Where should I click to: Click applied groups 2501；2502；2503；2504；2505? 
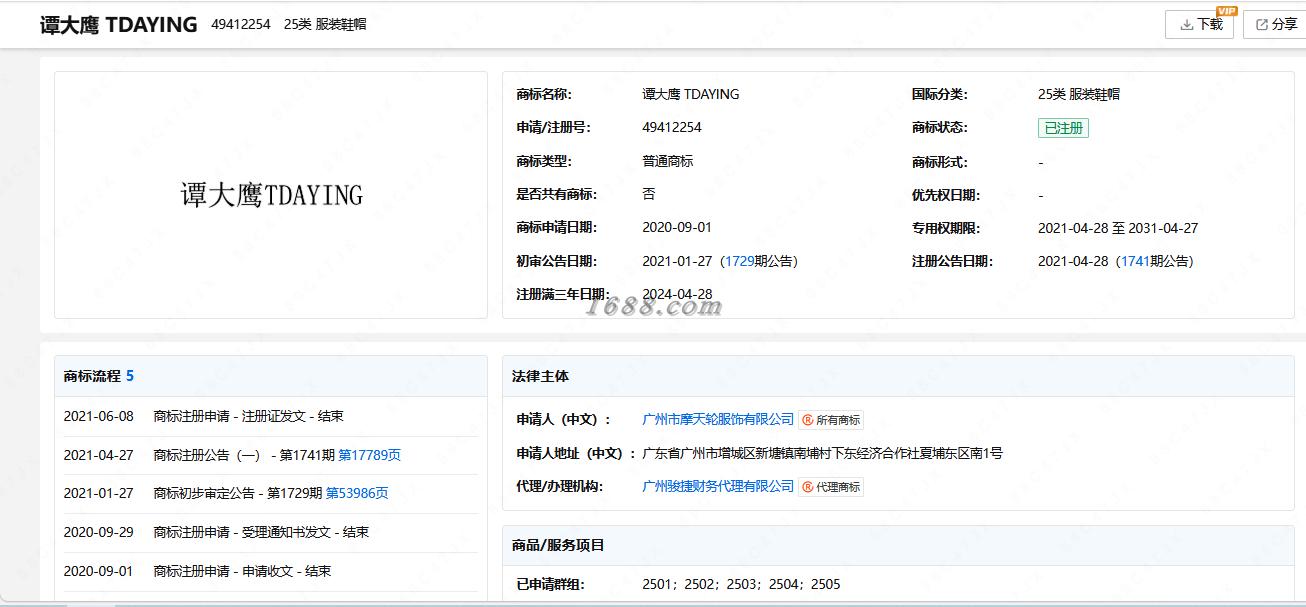click(741, 584)
